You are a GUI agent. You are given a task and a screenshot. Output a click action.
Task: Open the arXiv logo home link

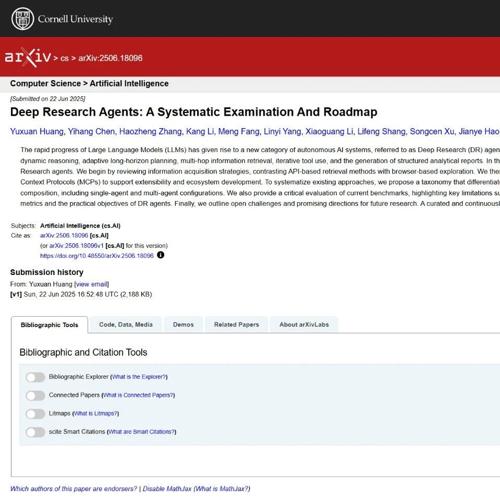[x=28, y=57]
